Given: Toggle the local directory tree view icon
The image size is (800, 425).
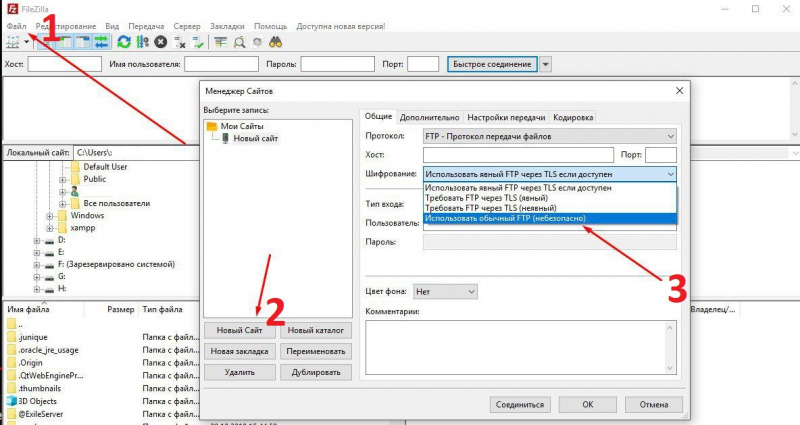Looking at the screenshot, I should (65, 42).
